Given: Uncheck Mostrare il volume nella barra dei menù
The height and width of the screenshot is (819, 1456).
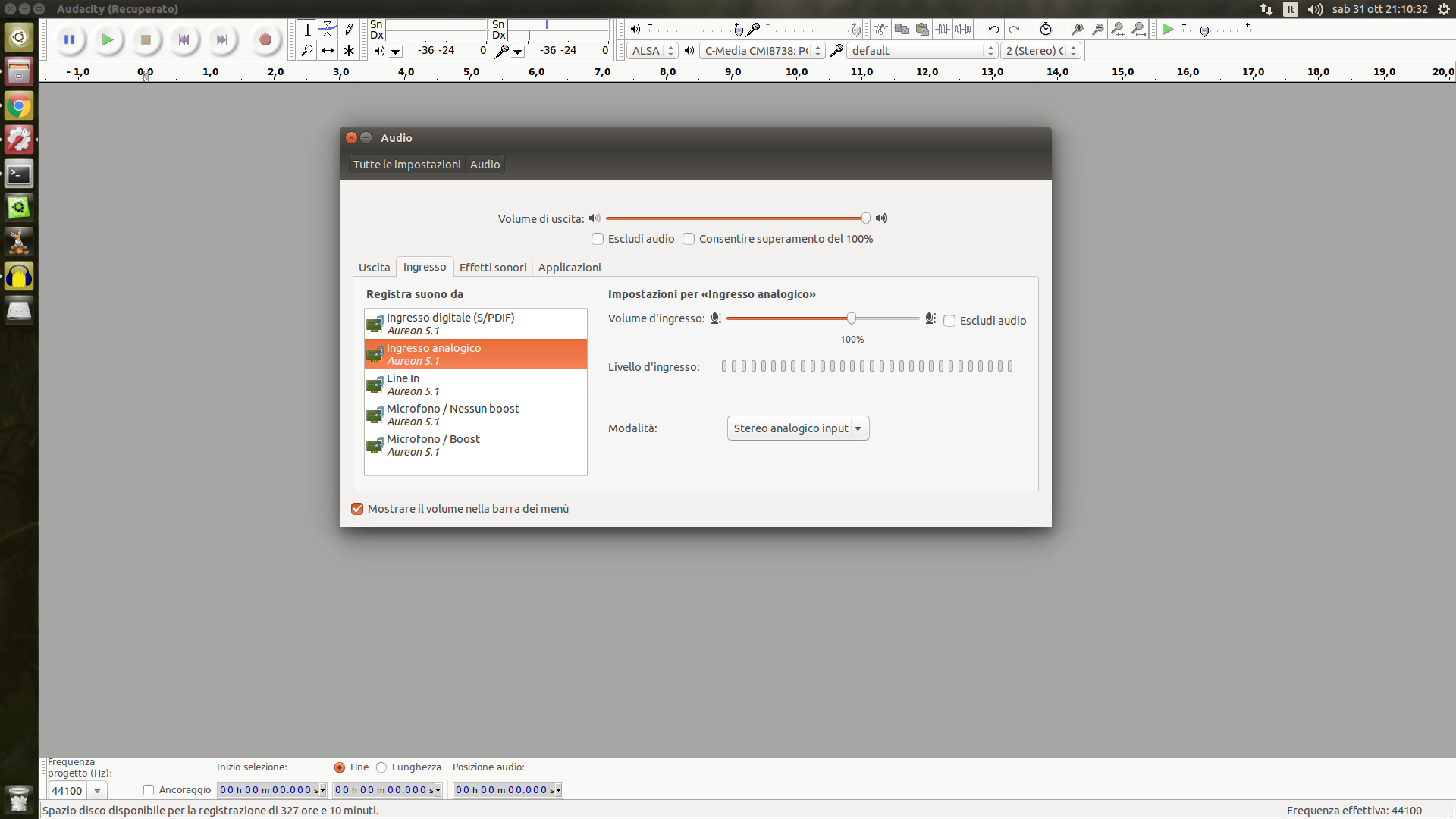Looking at the screenshot, I should coord(357,509).
